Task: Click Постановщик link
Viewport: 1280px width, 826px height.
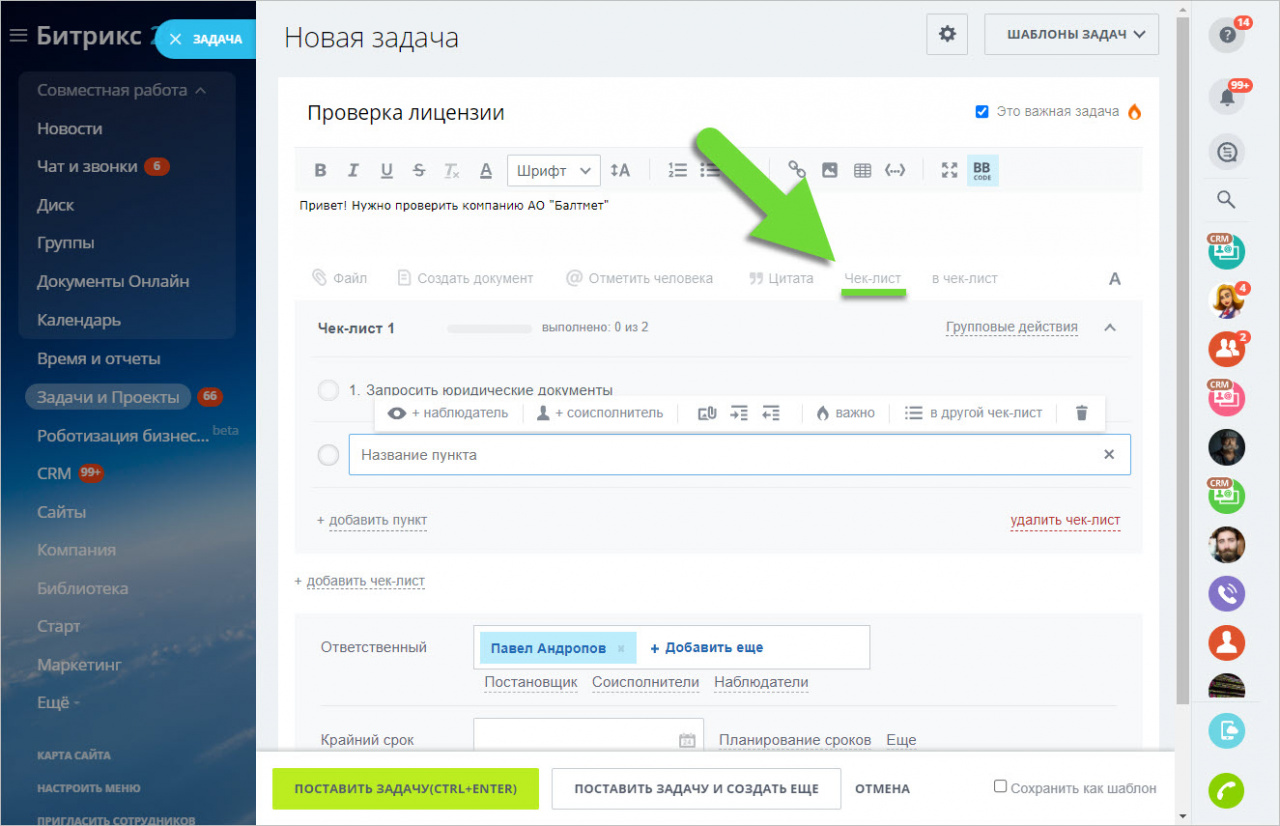Action: (531, 682)
